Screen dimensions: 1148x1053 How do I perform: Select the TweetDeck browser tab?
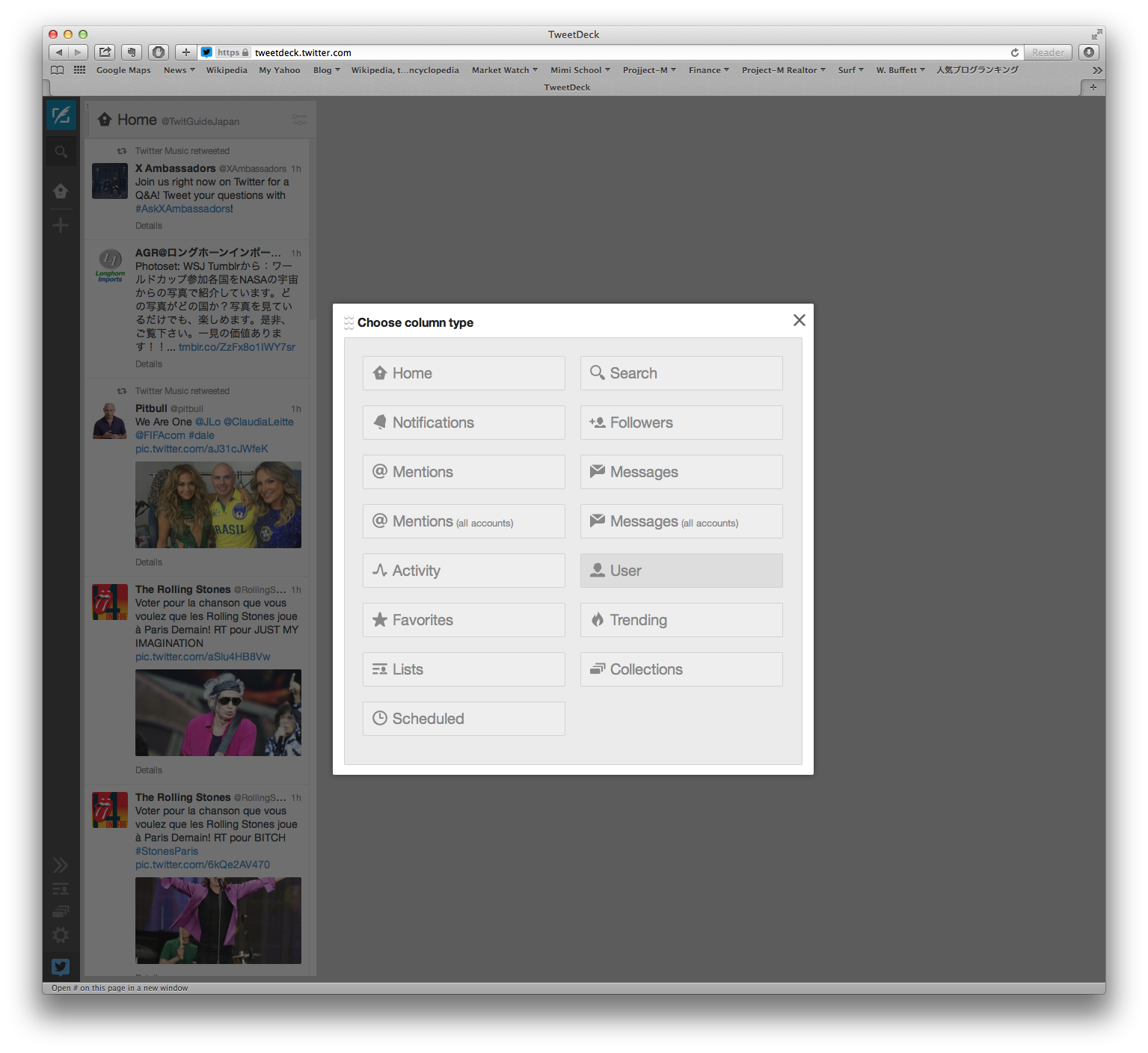click(x=567, y=88)
